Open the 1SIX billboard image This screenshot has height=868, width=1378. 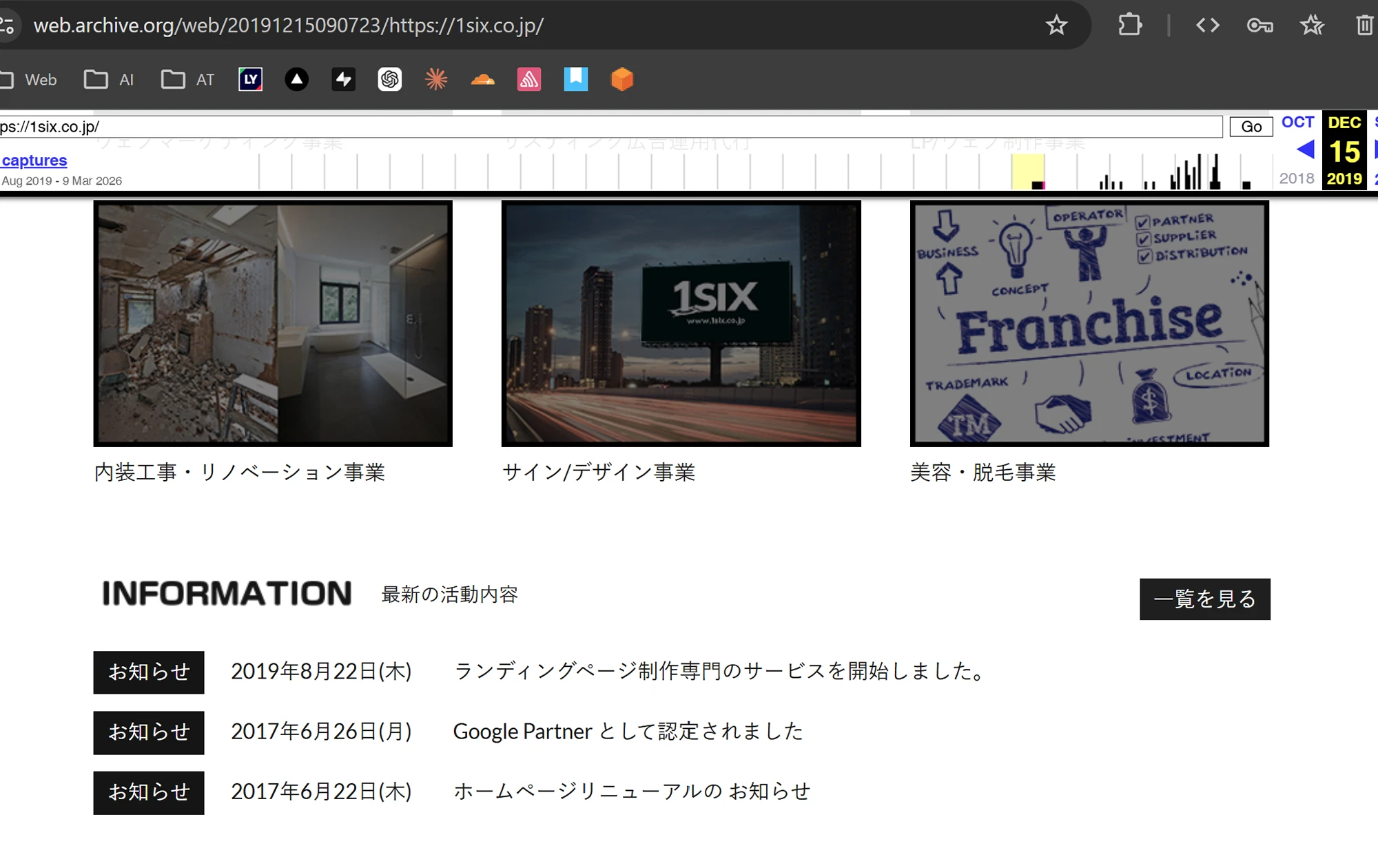coord(681,324)
